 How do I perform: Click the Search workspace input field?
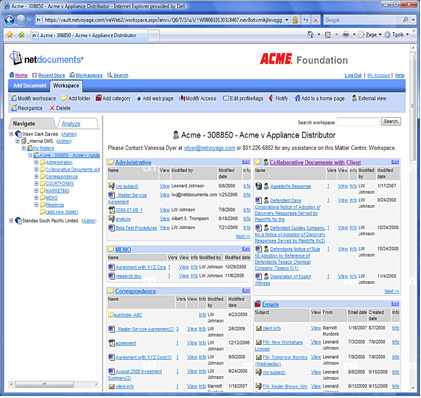coord(358,122)
